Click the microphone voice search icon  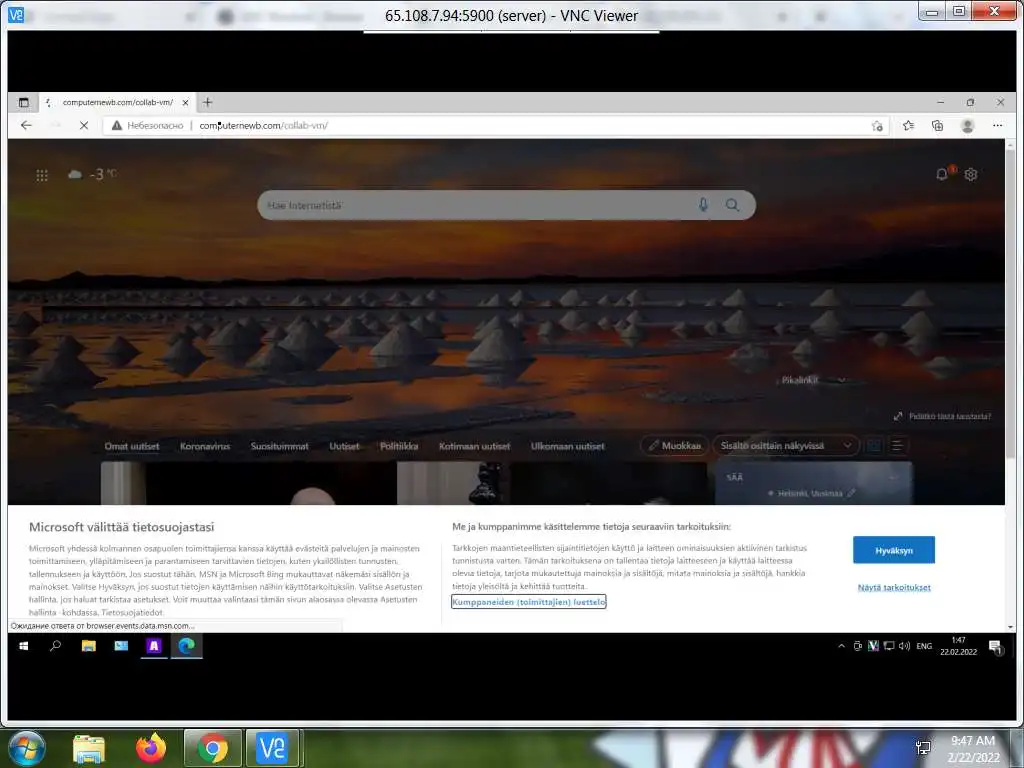point(703,205)
